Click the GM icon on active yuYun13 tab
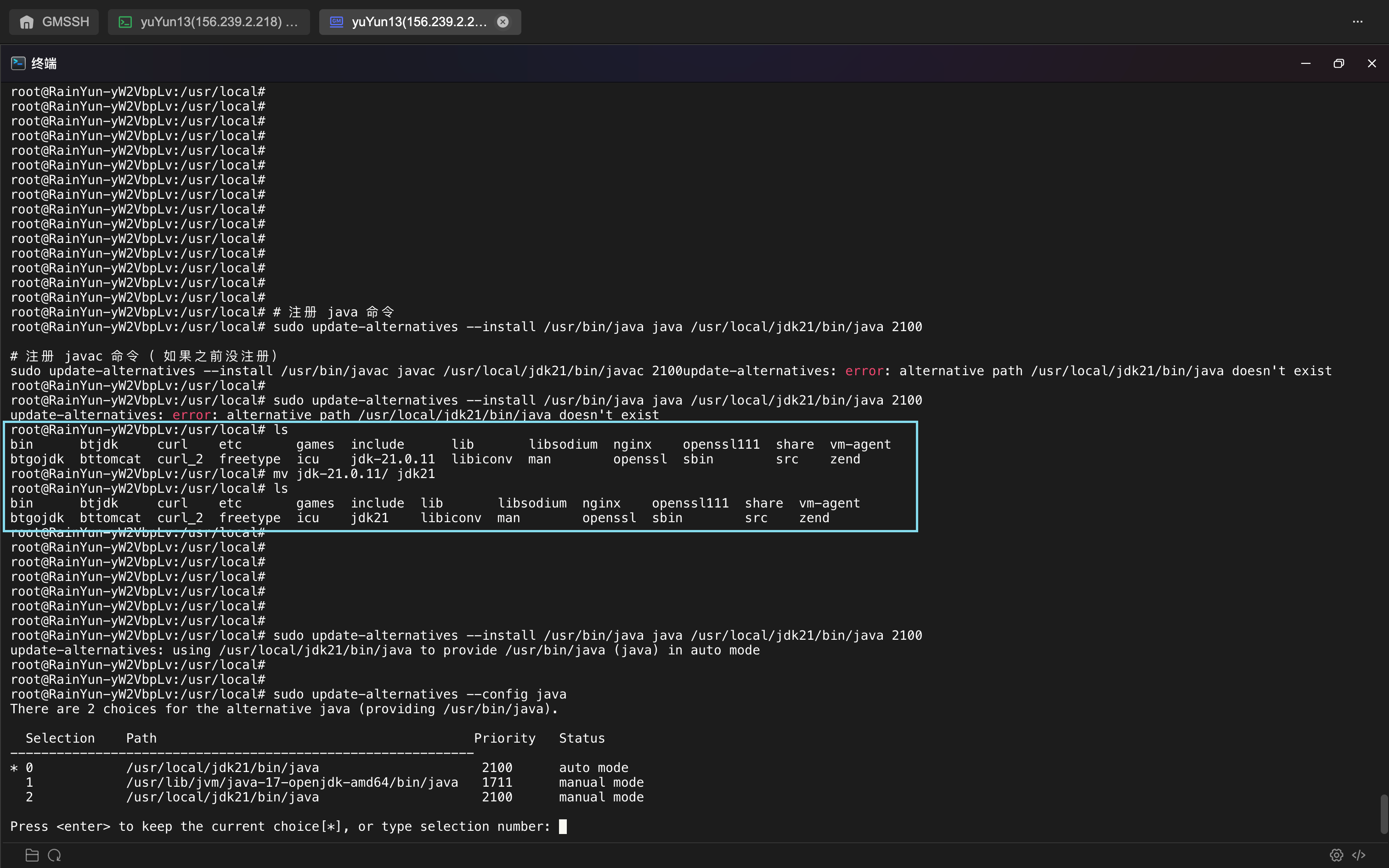This screenshot has width=1389, height=868. pyautogui.click(x=336, y=22)
